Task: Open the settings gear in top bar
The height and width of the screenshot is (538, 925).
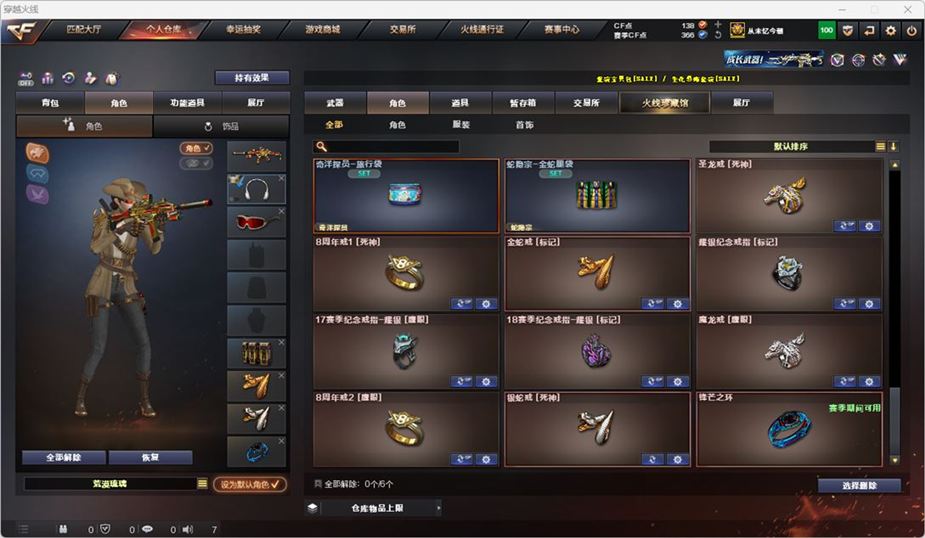Action: pyautogui.click(x=890, y=30)
